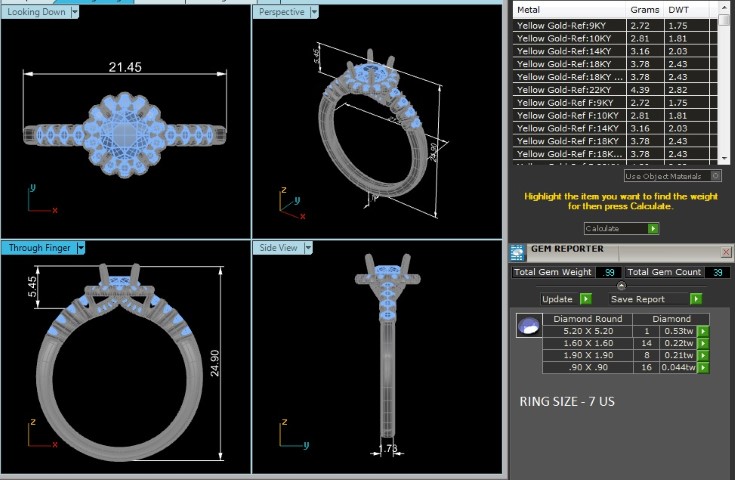Activate the Through Finger viewport label

(x=39, y=248)
